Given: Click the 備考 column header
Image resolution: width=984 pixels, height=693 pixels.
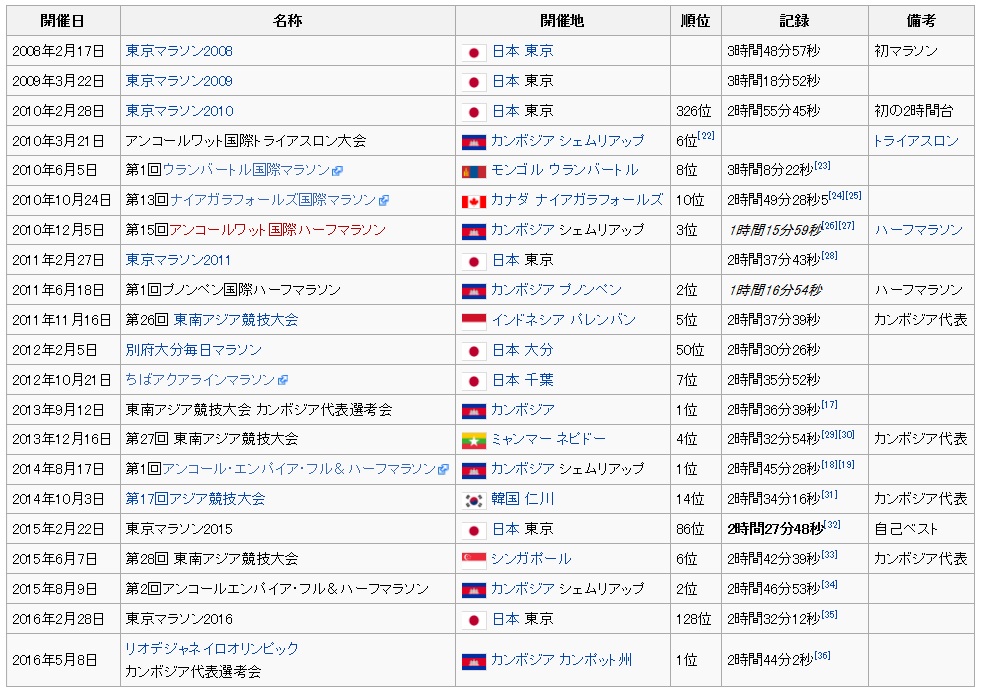Looking at the screenshot, I should pyautogui.click(x=921, y=21).
